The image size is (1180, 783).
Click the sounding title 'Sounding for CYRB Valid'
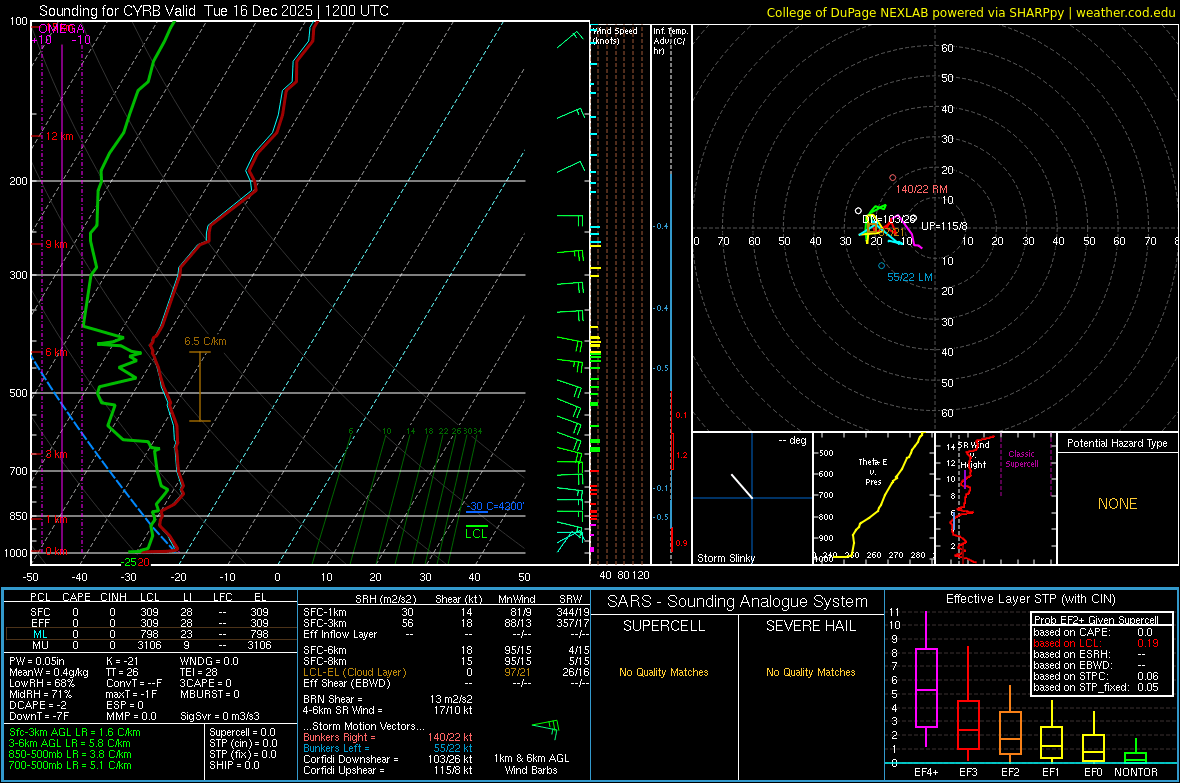(117, 11)
